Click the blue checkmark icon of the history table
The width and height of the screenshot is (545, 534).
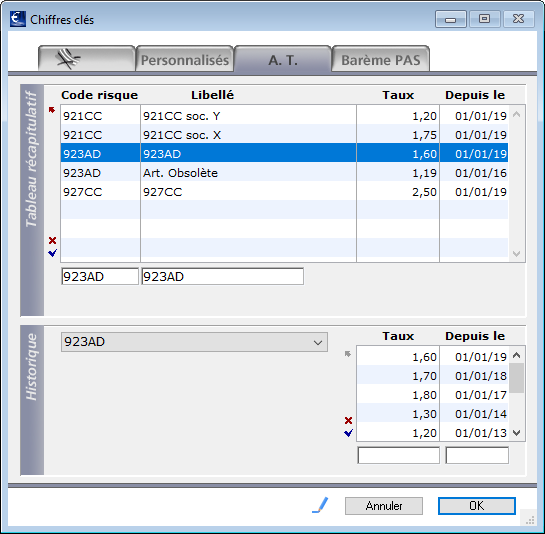348,433
